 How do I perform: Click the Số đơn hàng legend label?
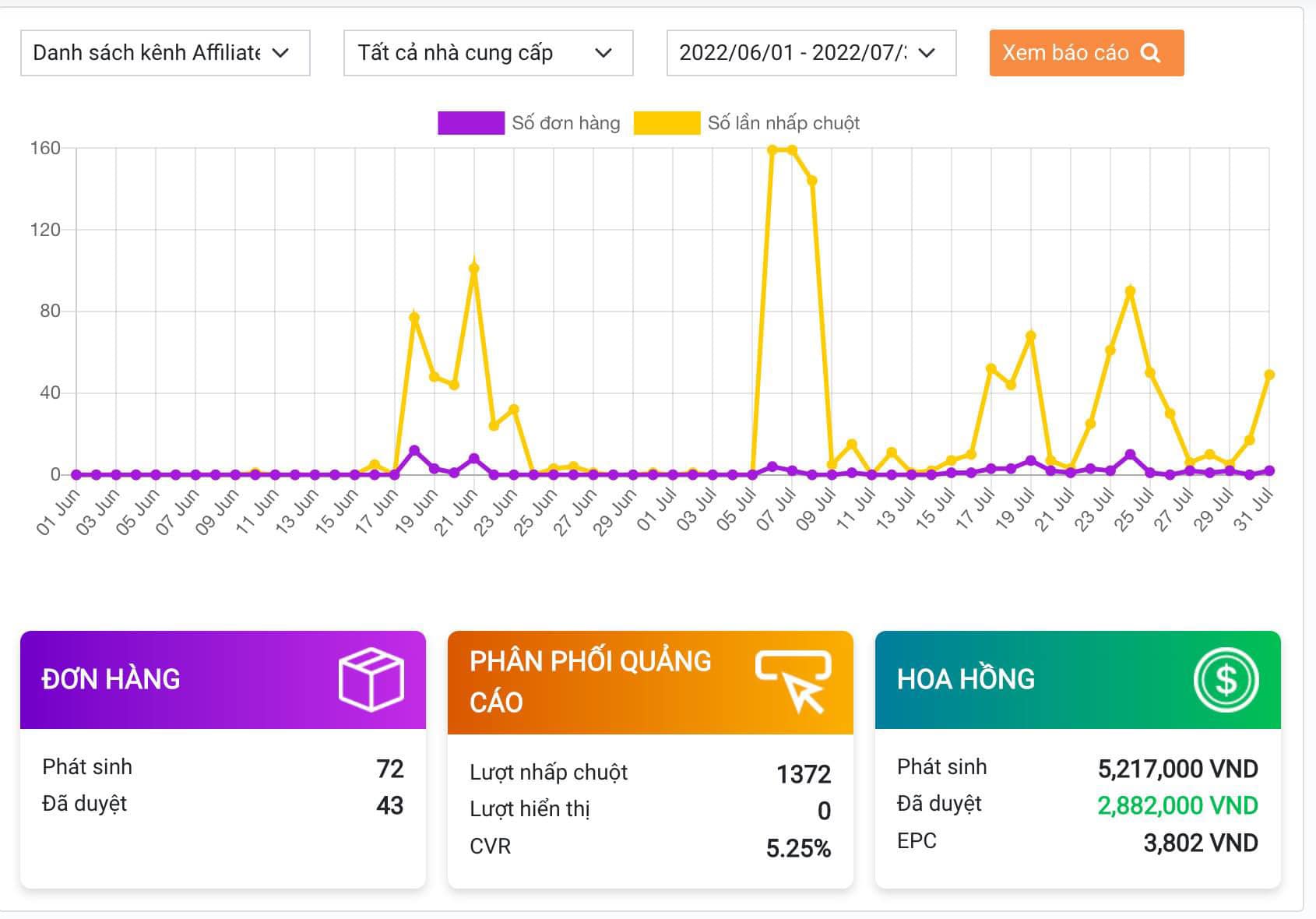(x=566, y=123)
